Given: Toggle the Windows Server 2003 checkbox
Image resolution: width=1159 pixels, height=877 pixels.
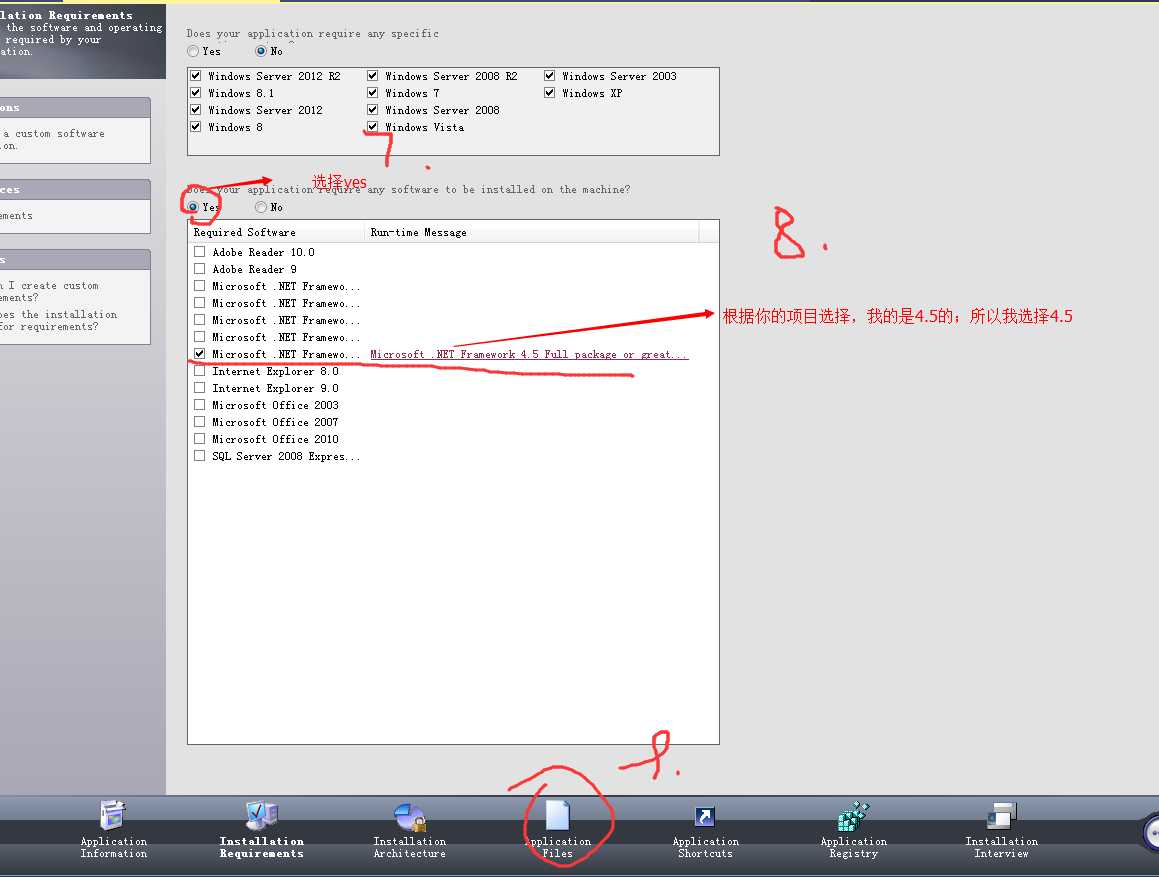Looking at the screenshot, I should tap(549, 75).
